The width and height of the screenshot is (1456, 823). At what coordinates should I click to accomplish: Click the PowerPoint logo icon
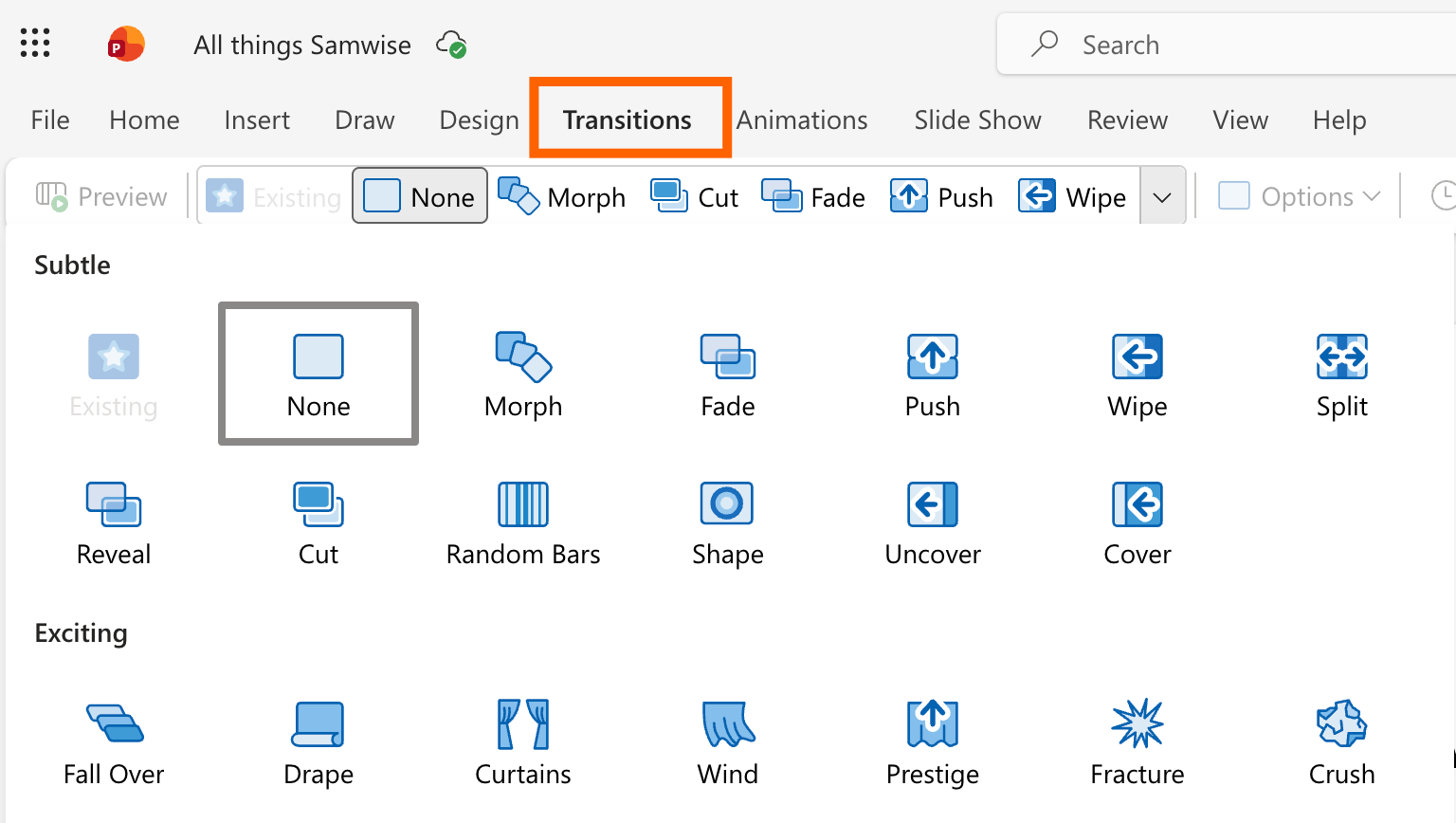pyautogui.click(x=126, y=44)
